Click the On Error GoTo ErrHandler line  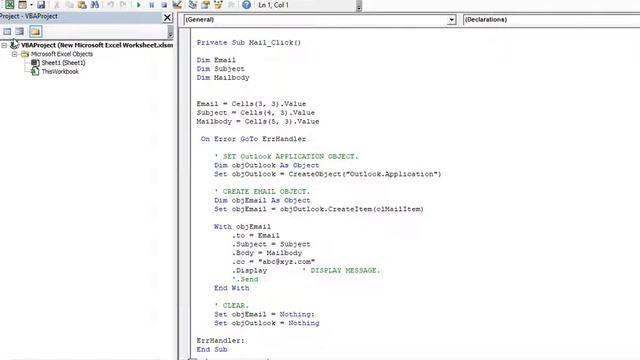[x=253, y=139]
